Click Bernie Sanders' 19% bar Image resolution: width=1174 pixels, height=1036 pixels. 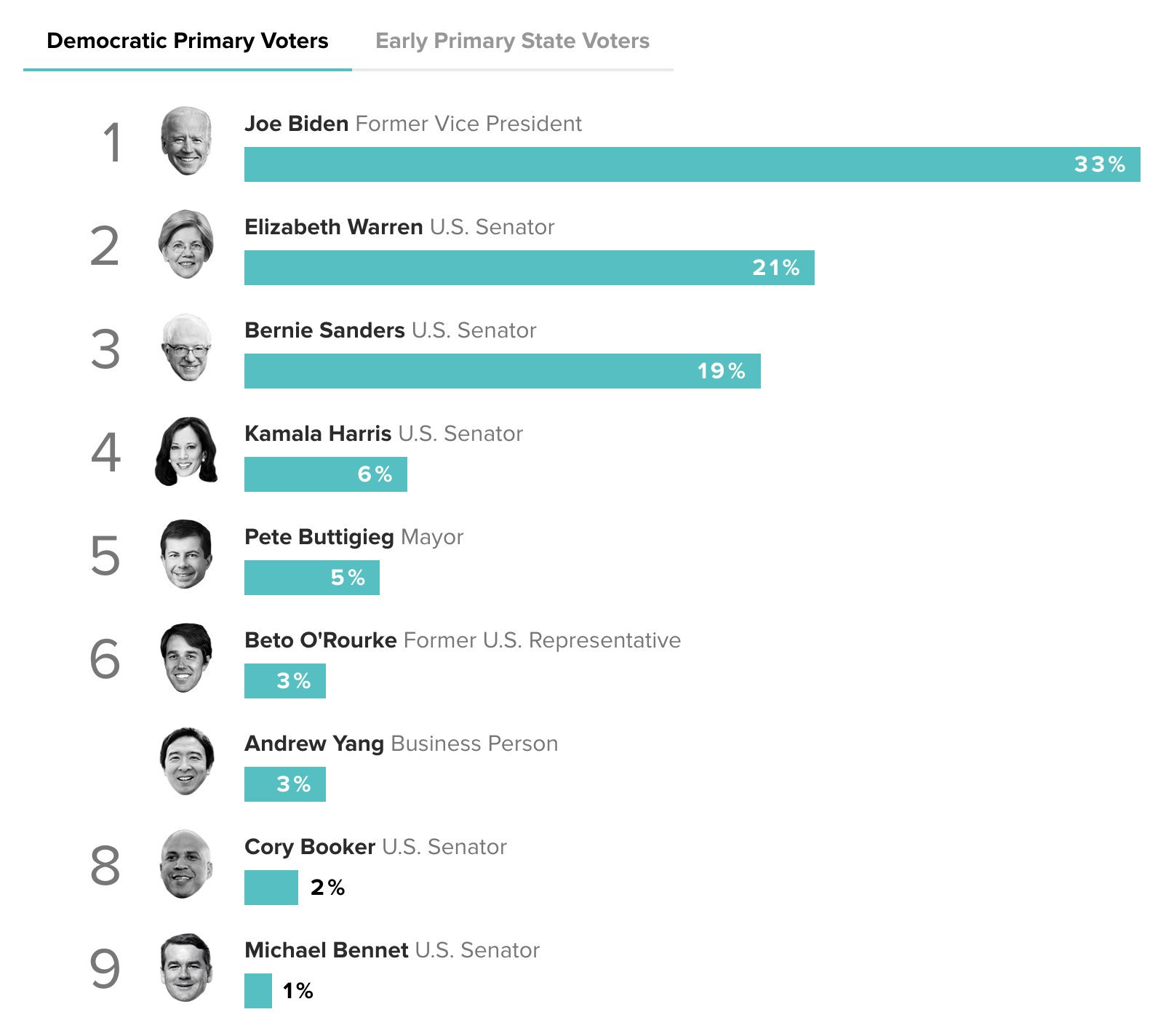coord(502,371)
